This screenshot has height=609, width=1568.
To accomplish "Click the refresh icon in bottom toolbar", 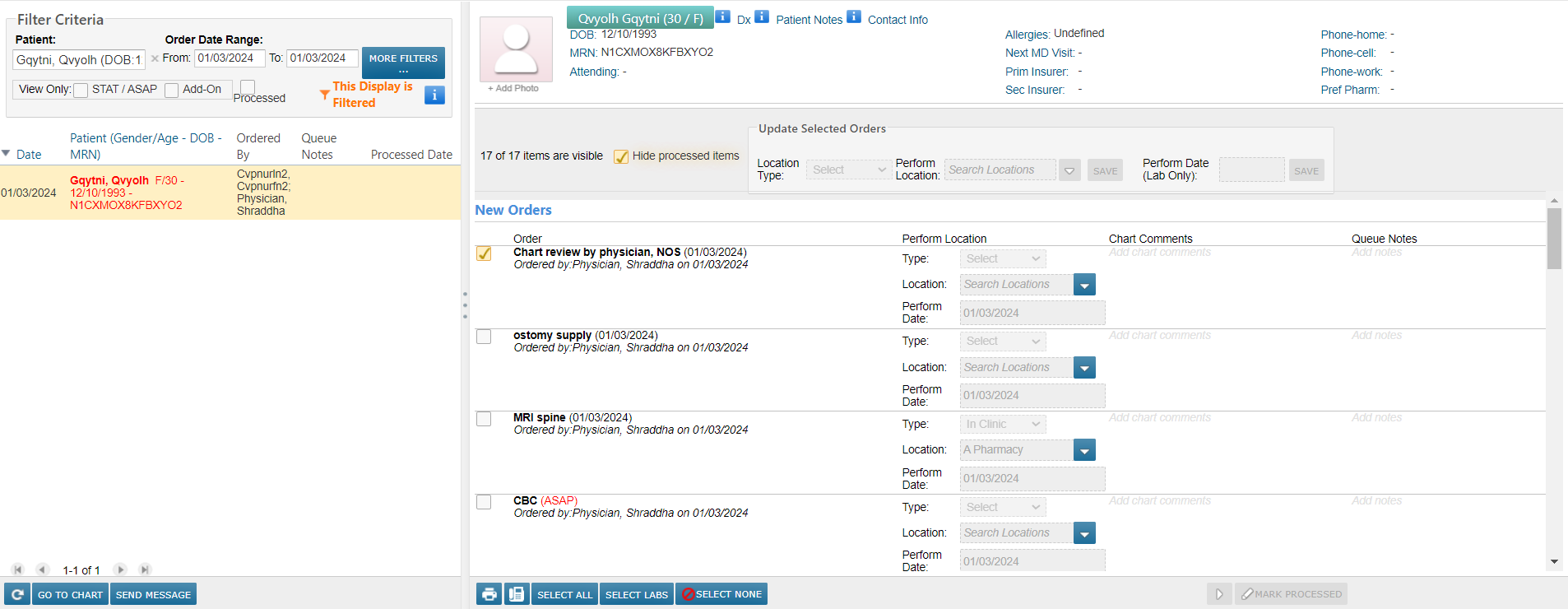I will tap(17, 594).
